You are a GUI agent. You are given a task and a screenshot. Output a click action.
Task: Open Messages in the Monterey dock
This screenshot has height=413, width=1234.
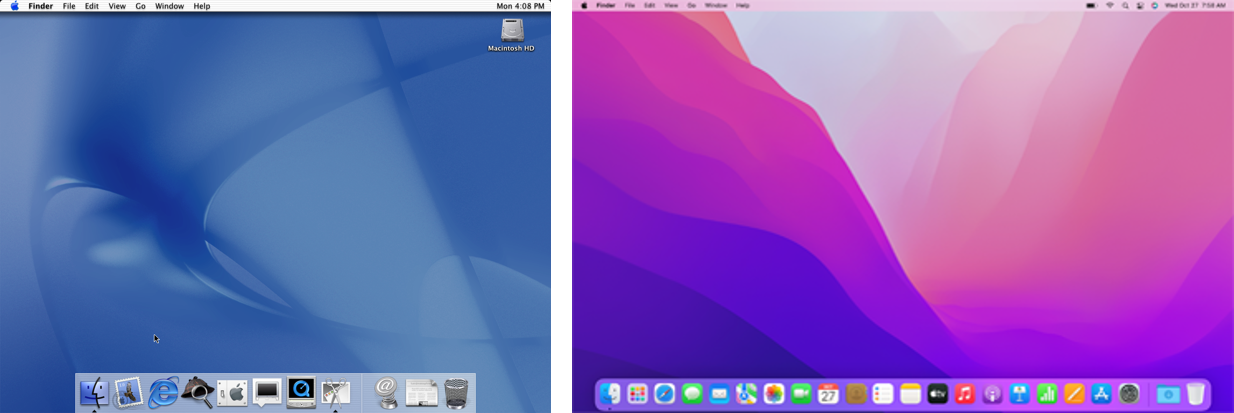click(x=692, y=394)
